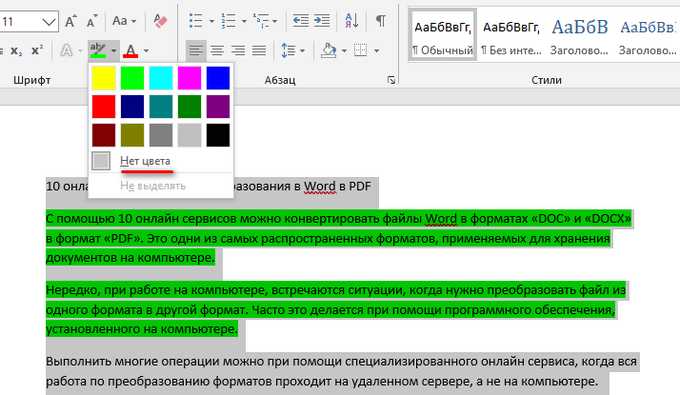
Task: Apply the red font color button
Action: [x=130, y=51]
